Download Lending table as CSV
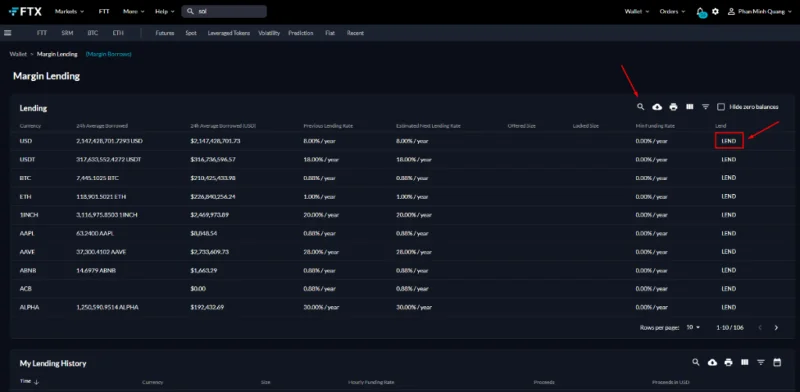Screen dimensions: 800x392 [657, 107]
